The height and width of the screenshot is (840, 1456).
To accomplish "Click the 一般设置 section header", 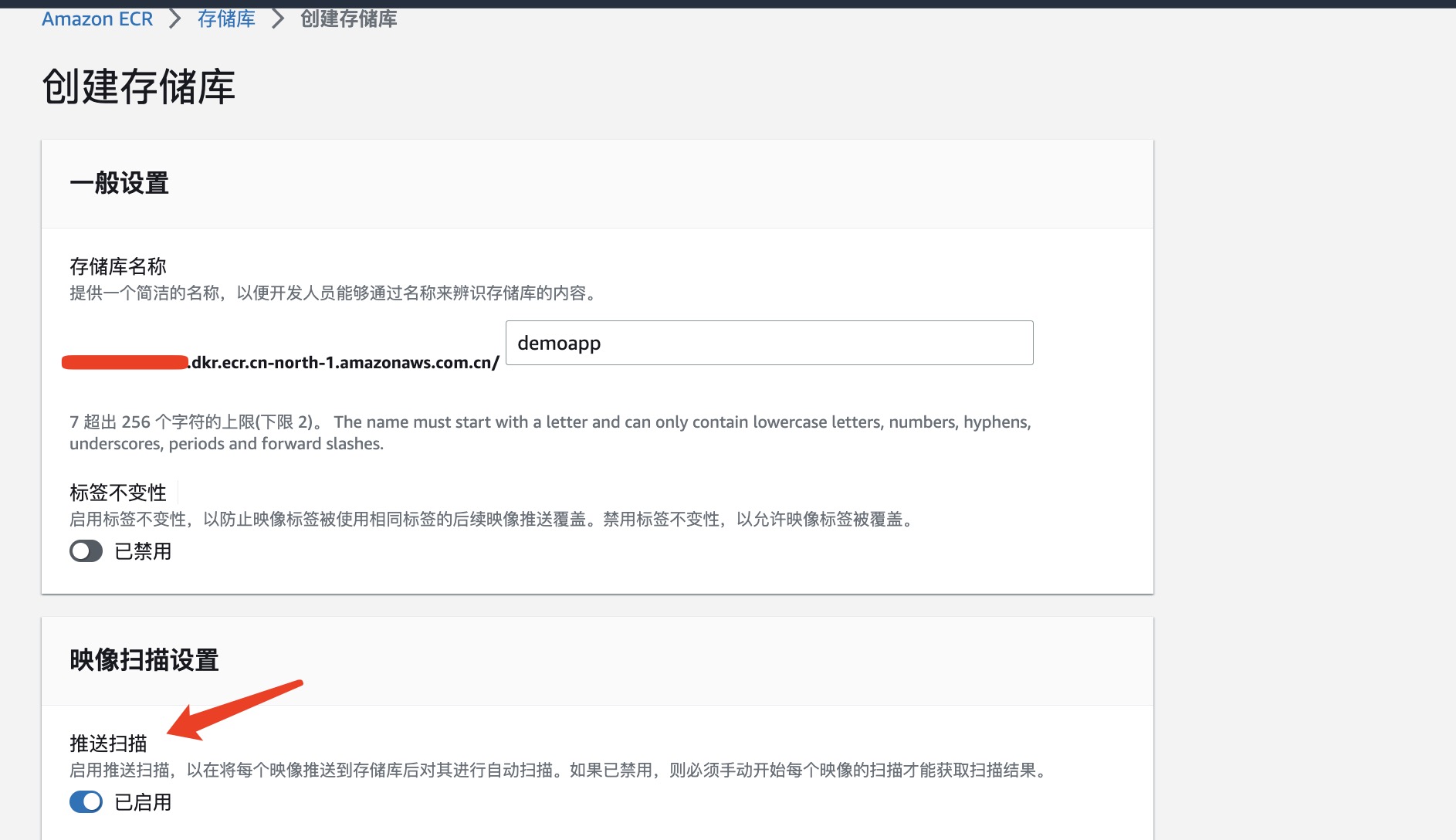I will point(119,183).
